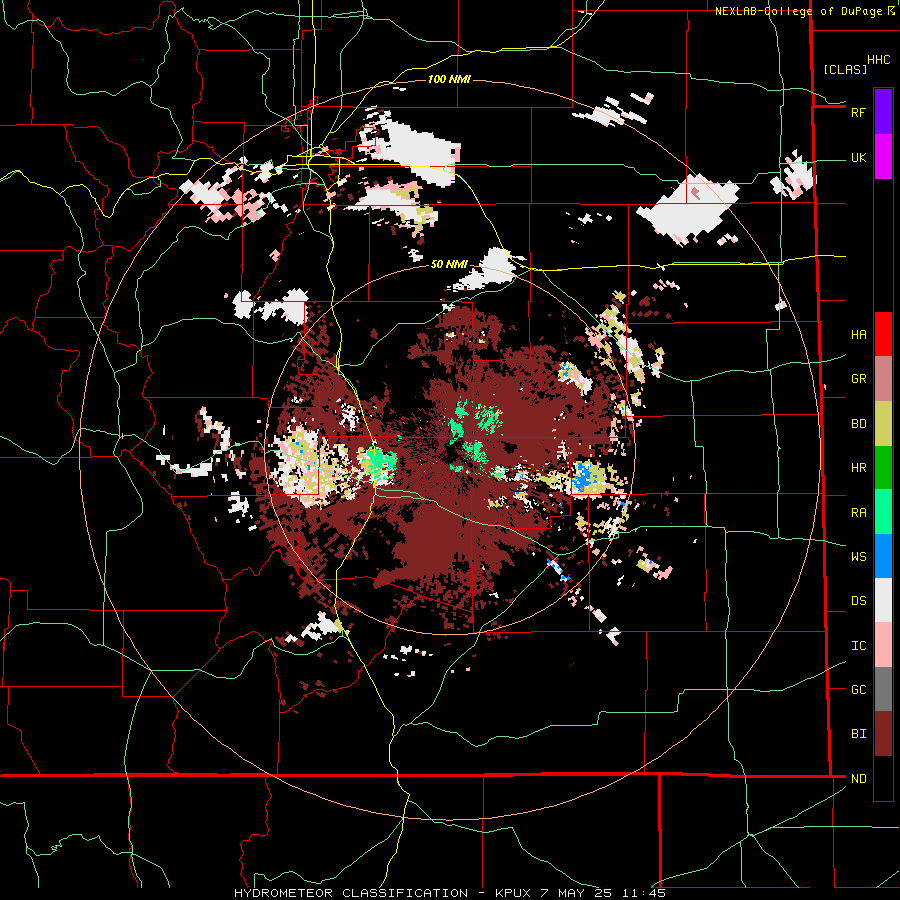Click the 50 NMI range ring label
This screenshot has height=900, width=900.
coord(449,264)
